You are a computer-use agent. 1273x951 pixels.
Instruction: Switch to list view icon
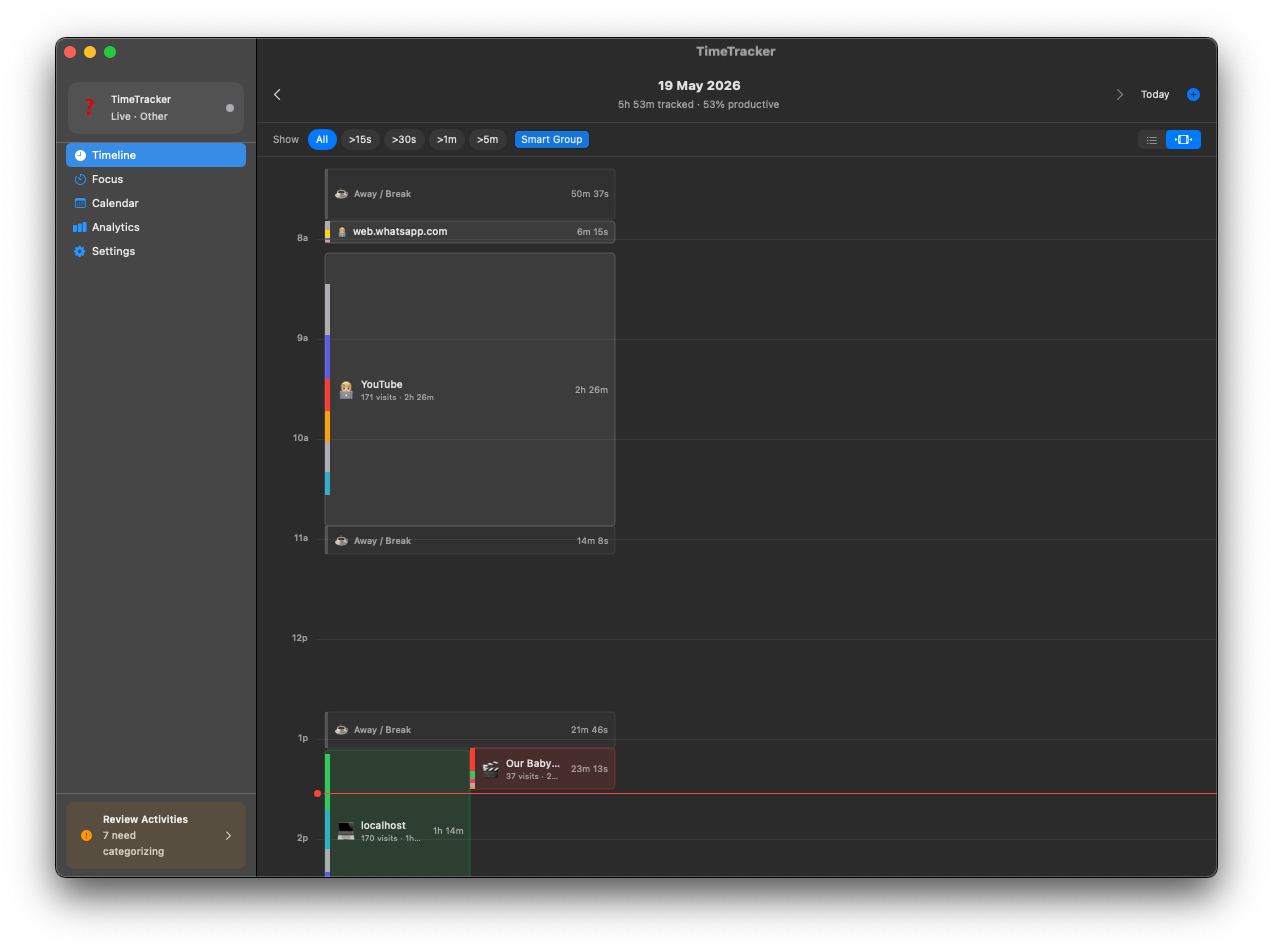[x=1152, y=140]
